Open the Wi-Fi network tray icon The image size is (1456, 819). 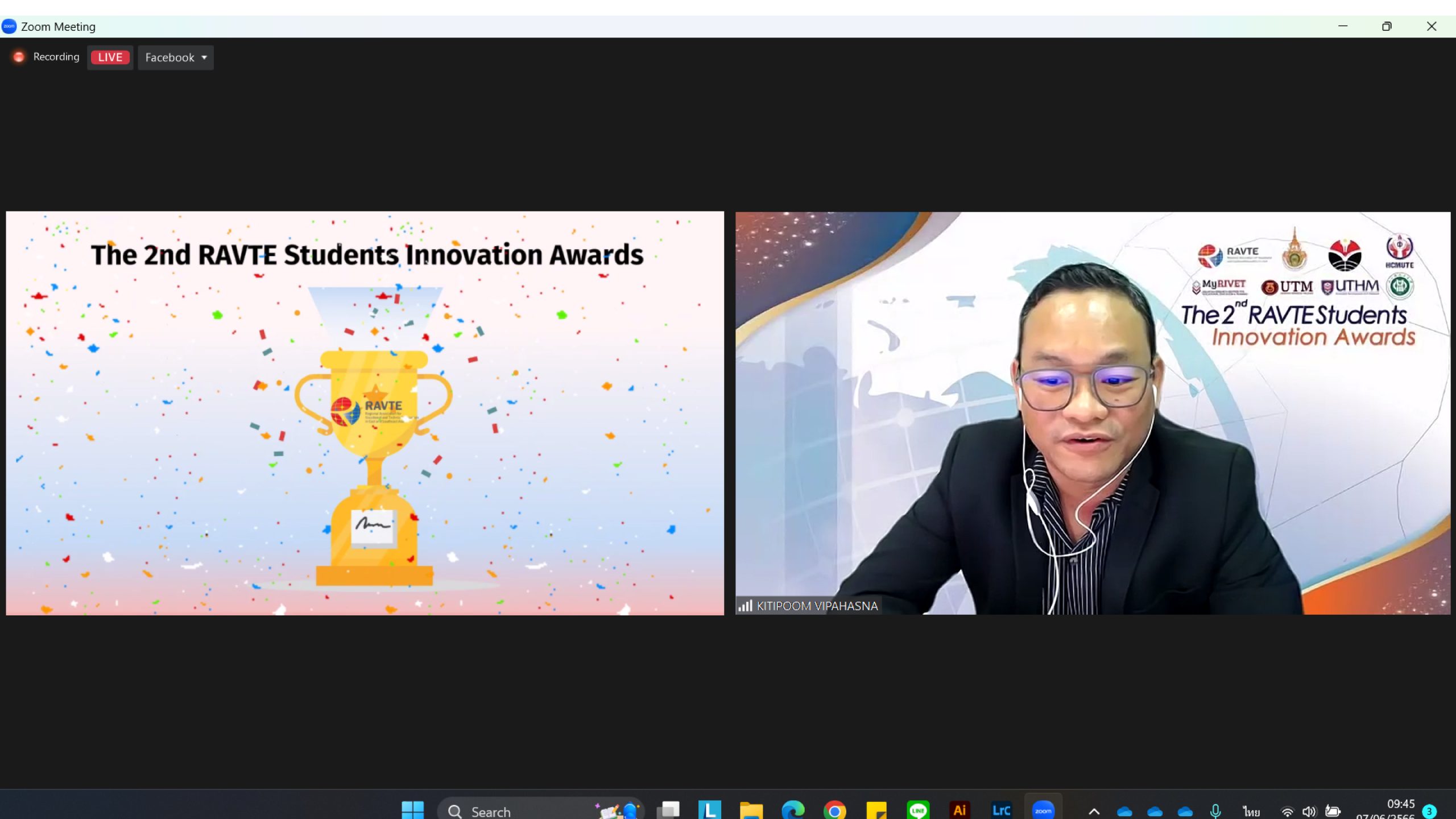[x=1287, y=812]
